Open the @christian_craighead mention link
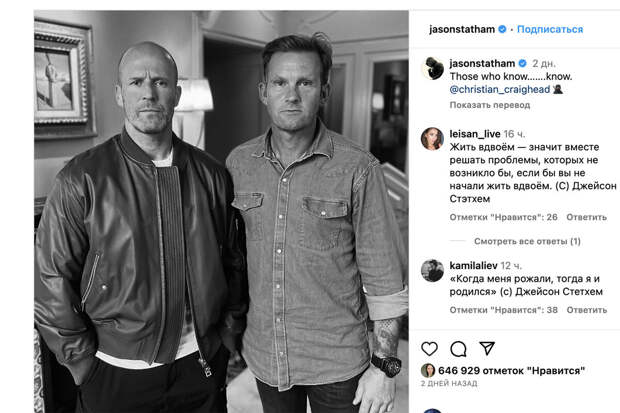This screenshot has width=620, height=413. pos(500,89)
